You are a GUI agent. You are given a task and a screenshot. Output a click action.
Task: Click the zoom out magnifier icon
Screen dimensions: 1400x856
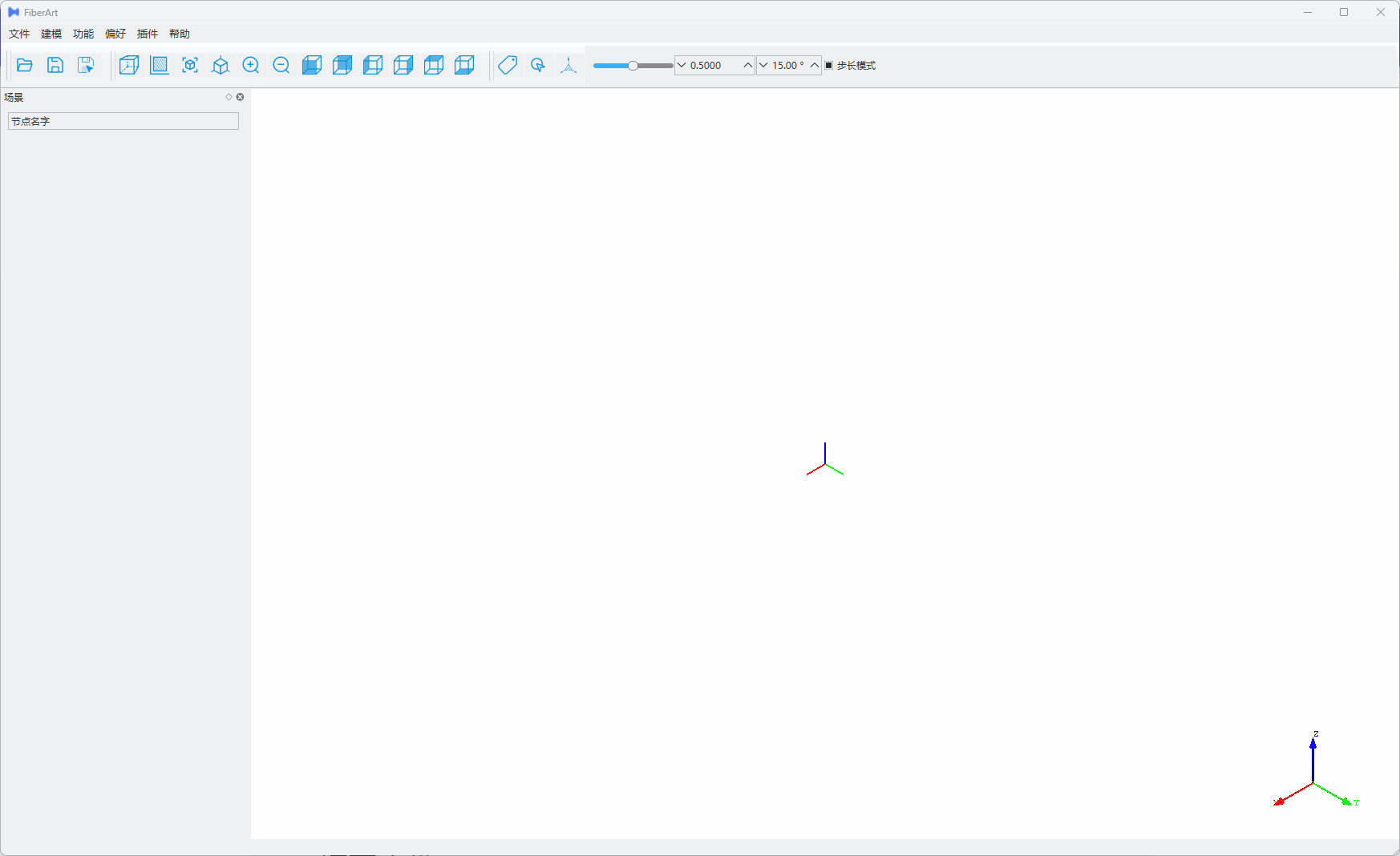pos(281,66)
